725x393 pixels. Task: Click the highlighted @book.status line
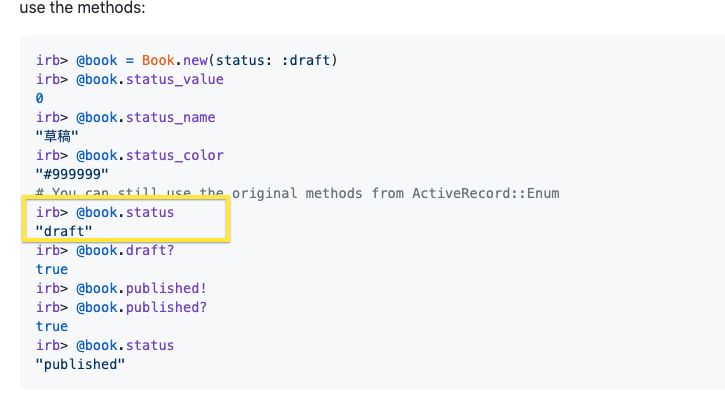pos(105,212)
